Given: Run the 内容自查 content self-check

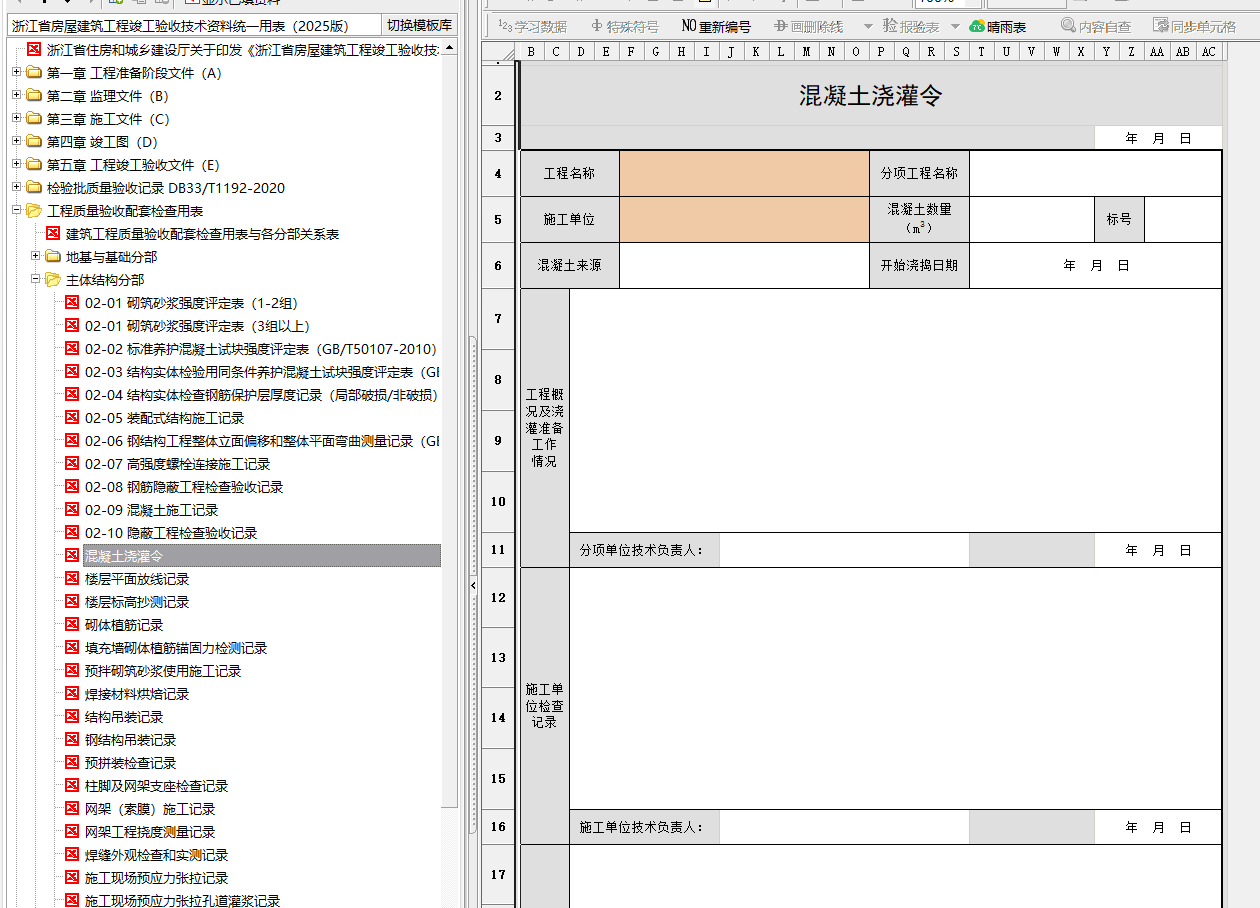Looking at the screenshot, I should click(1096, 26).
